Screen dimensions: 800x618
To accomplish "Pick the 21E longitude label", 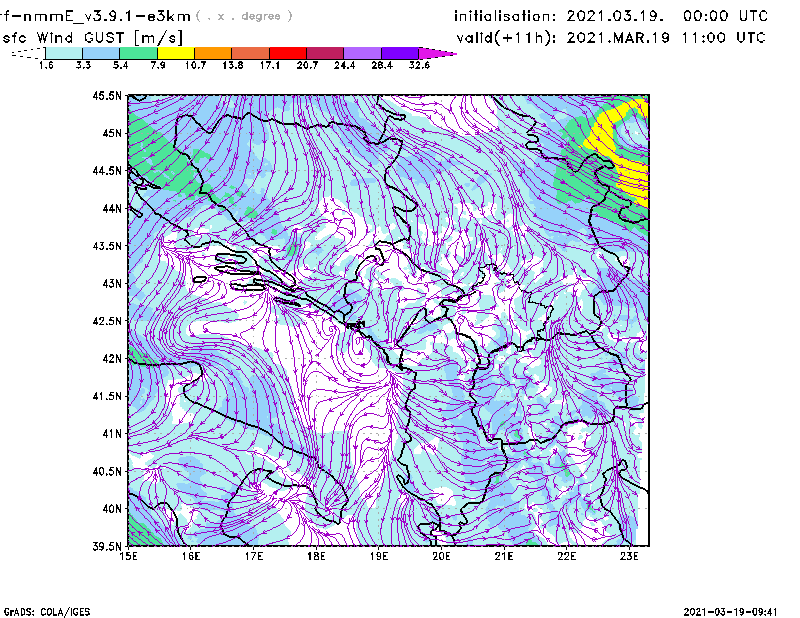I will [504, 556].
